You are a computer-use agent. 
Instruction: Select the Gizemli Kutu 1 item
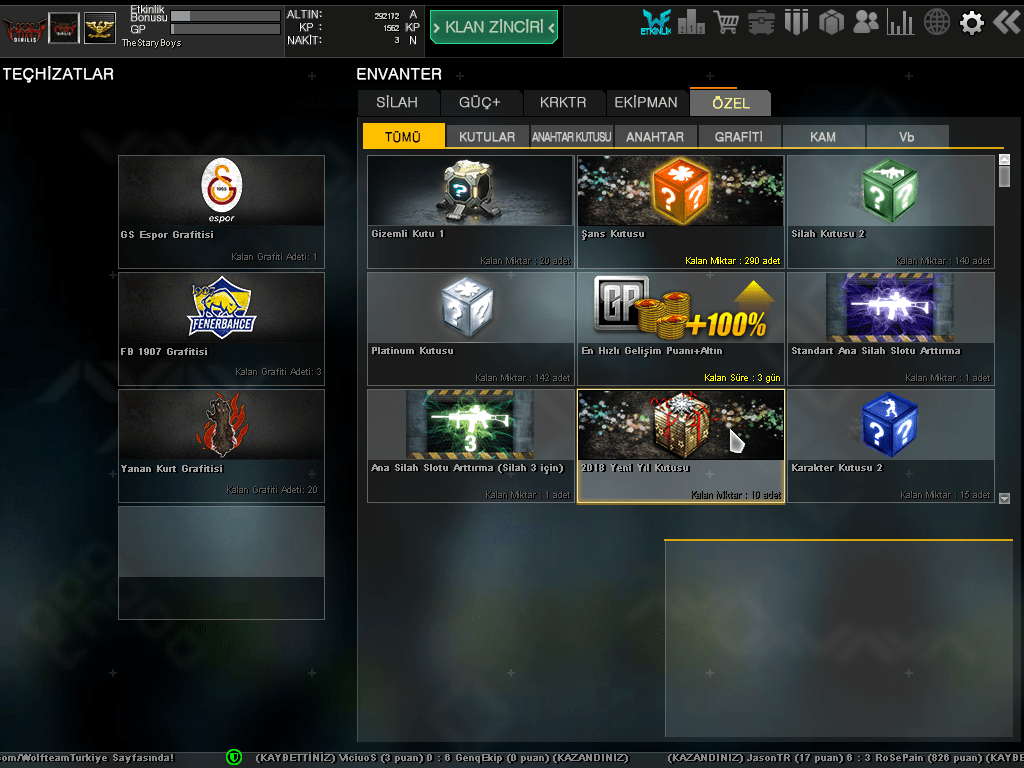471,212
